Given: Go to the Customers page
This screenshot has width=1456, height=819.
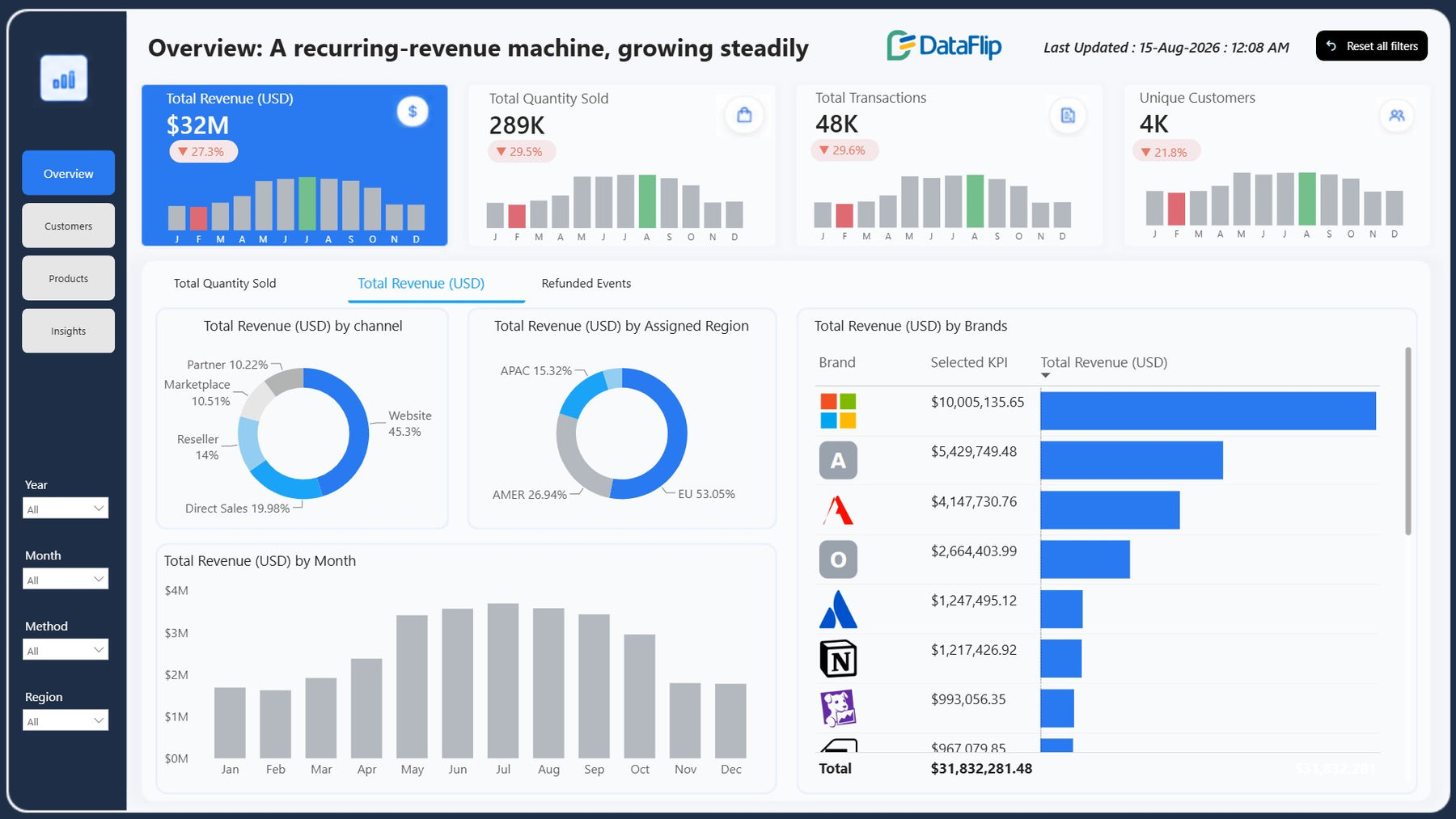Looking at the screenshot, I should [68, 226].
